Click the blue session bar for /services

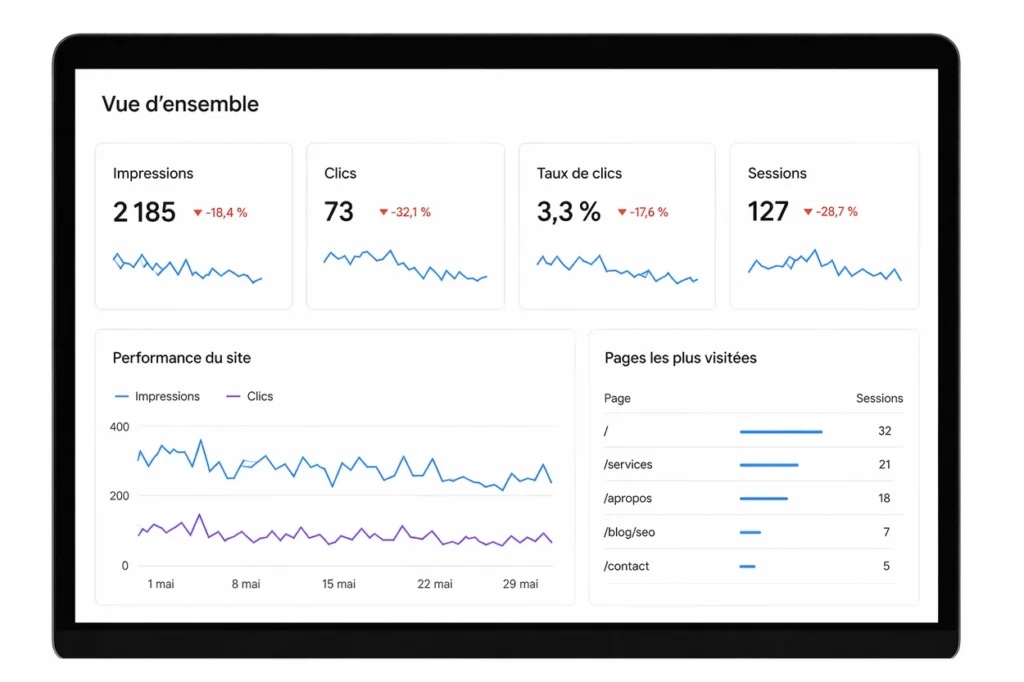pos(769,465)
